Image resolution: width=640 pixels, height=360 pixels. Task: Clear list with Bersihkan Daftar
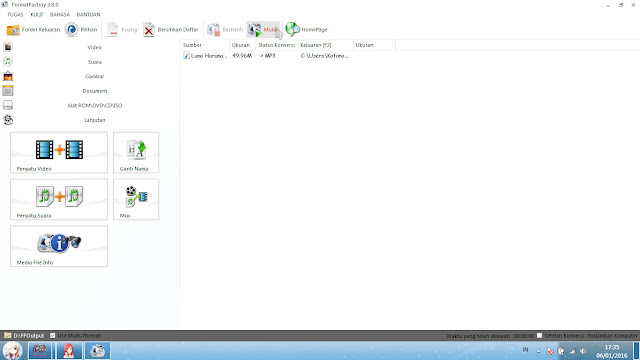point(171,30)
